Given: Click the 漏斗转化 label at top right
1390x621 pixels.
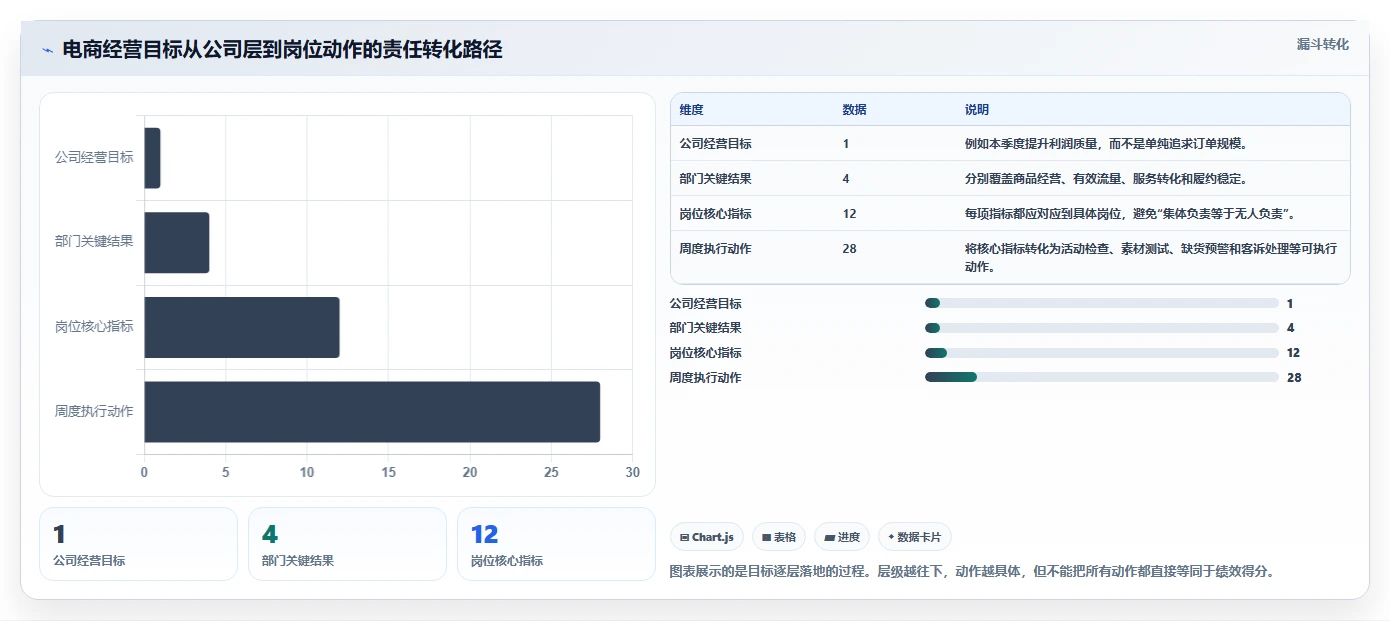Looking at the screenshot, I should pos(1322,45).
